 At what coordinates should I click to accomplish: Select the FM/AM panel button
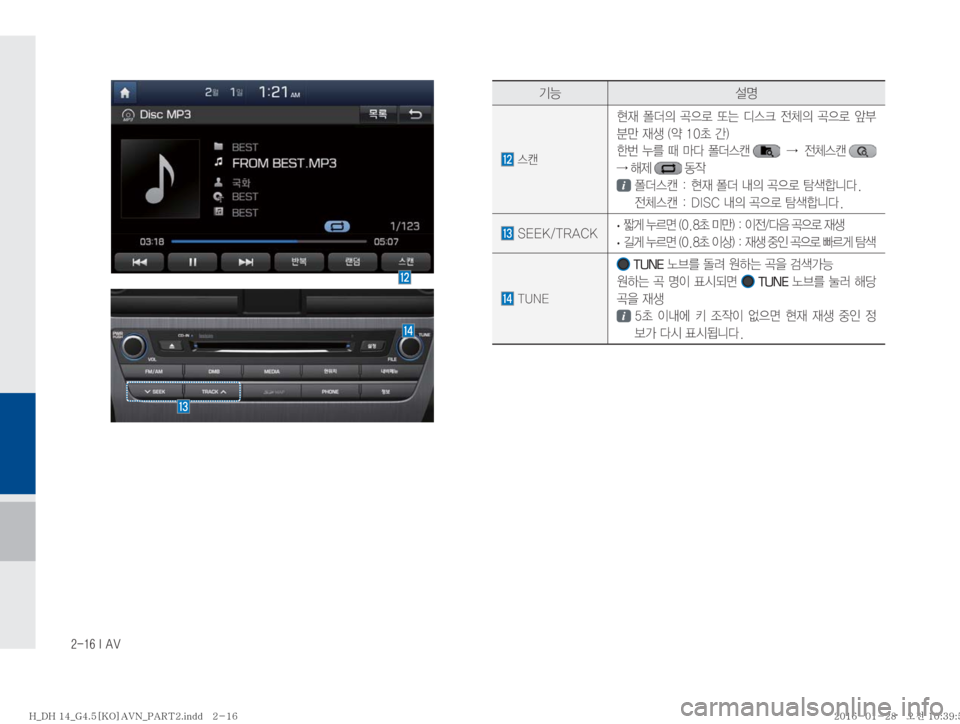point(154,371)
